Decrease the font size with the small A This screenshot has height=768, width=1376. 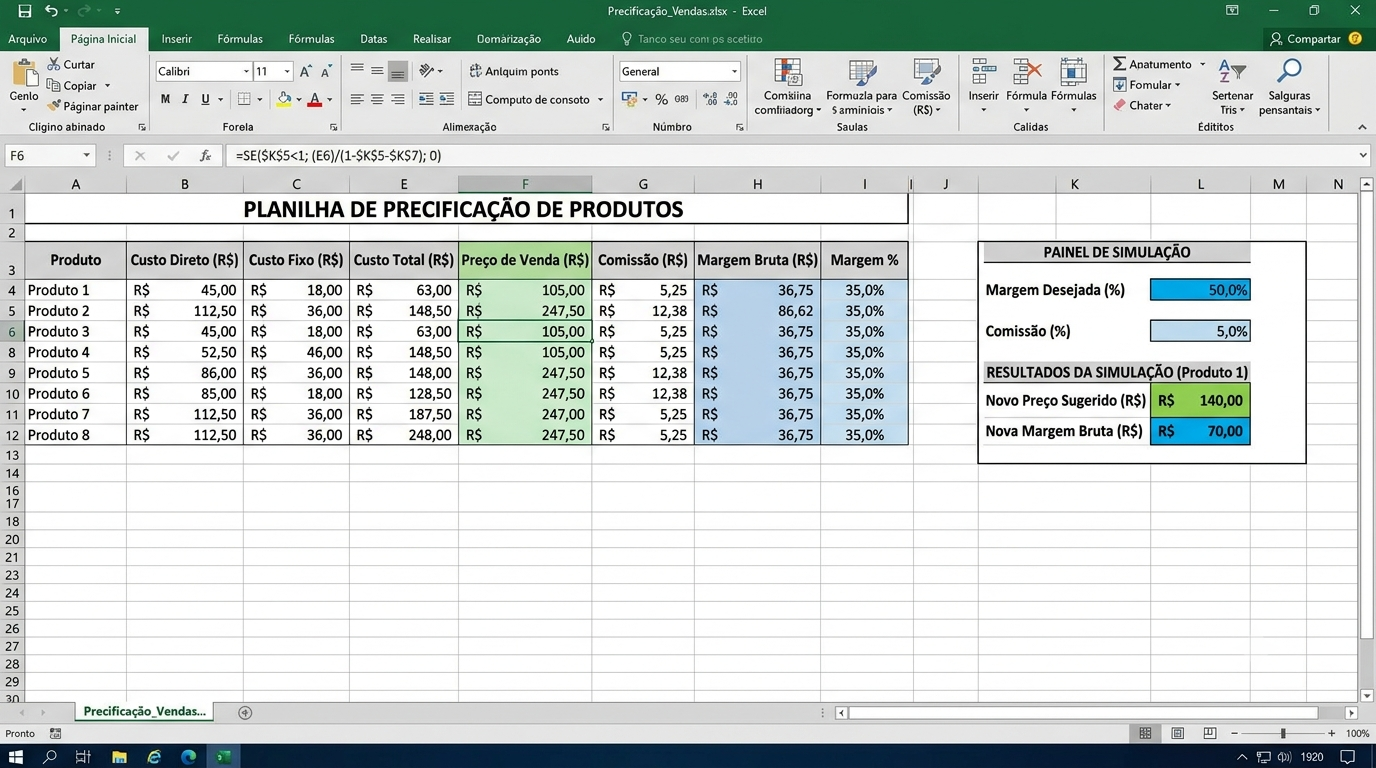click(x=326, y=72)
